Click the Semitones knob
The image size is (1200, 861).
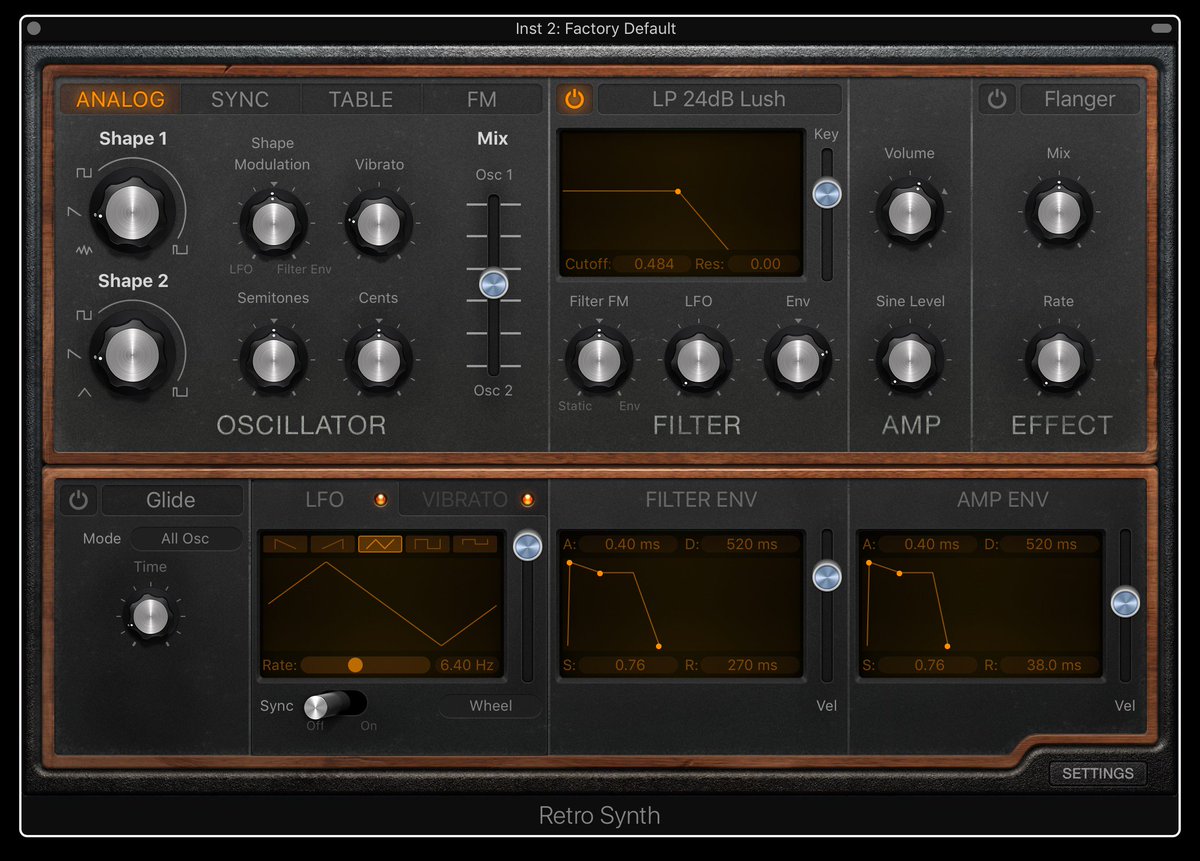pyautogui.click(x=273, y=359)
